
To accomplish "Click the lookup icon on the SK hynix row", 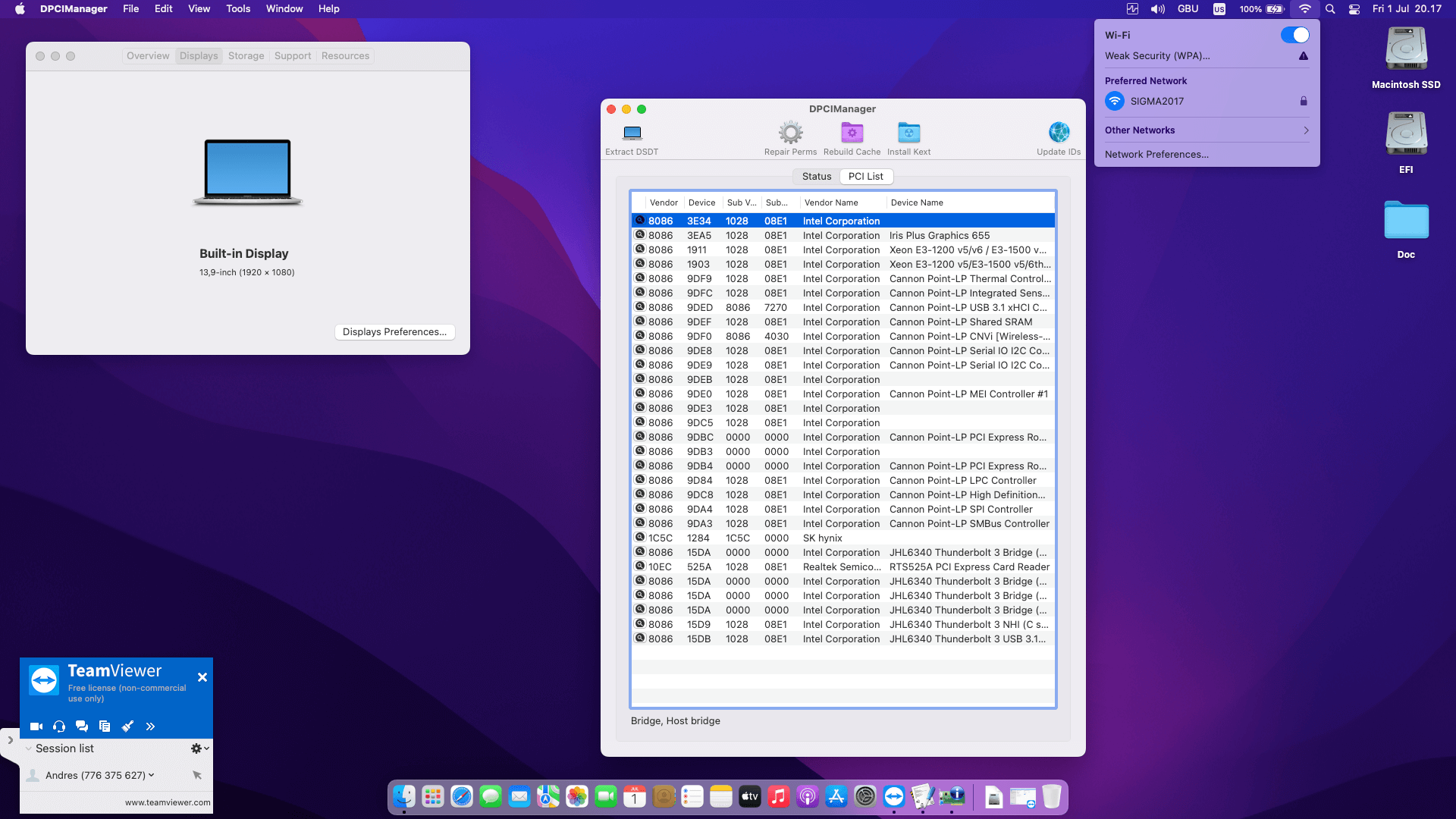I will [640, 538].
